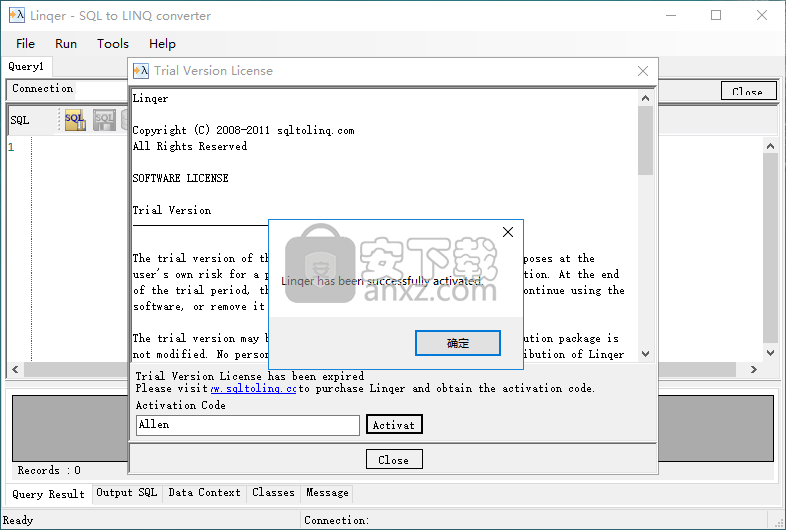This screenshot has height=530, width=786.
Task: Click the Activate button in license dialog
Action: pyautogui.click(x=394, y=425)
